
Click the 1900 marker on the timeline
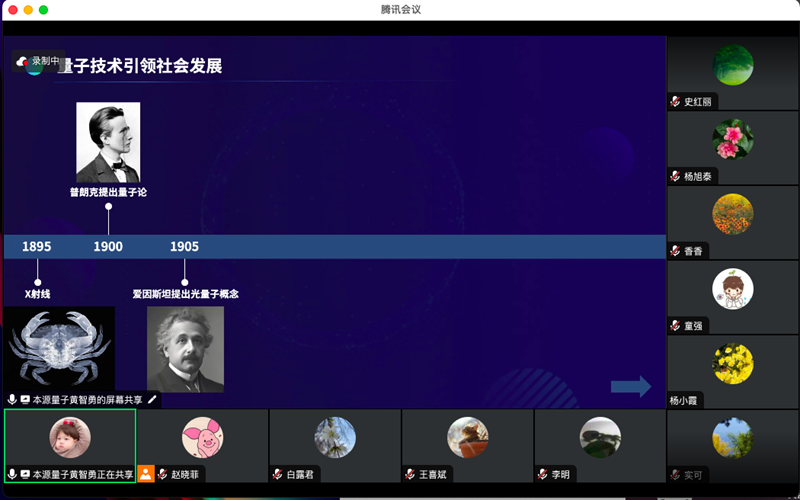(108, 247)
